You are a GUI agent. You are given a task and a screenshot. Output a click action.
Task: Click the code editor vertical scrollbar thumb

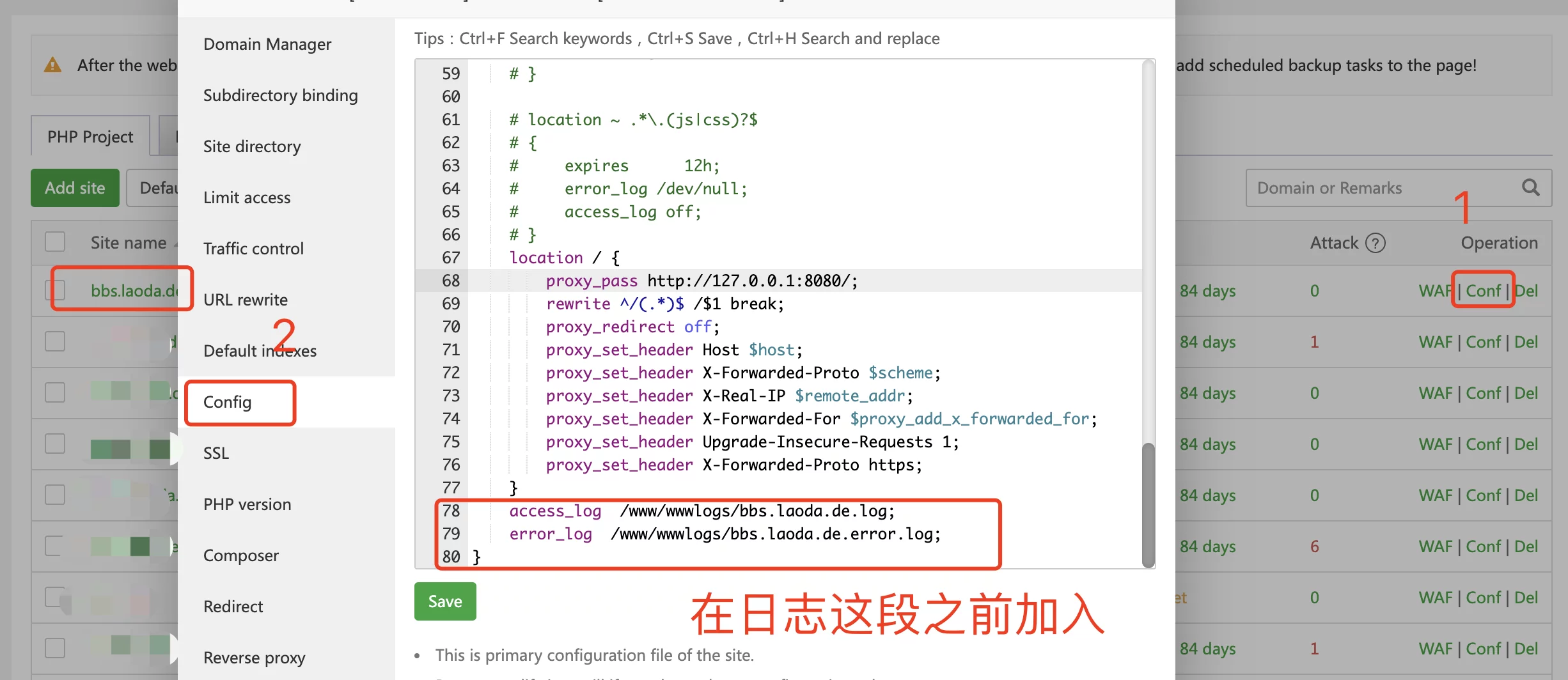tap(1149, 504)
